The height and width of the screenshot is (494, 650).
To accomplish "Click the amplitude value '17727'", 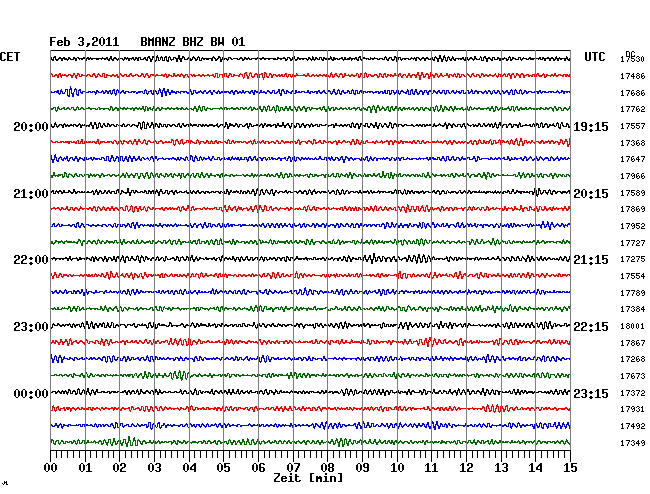I will [633, 243].
